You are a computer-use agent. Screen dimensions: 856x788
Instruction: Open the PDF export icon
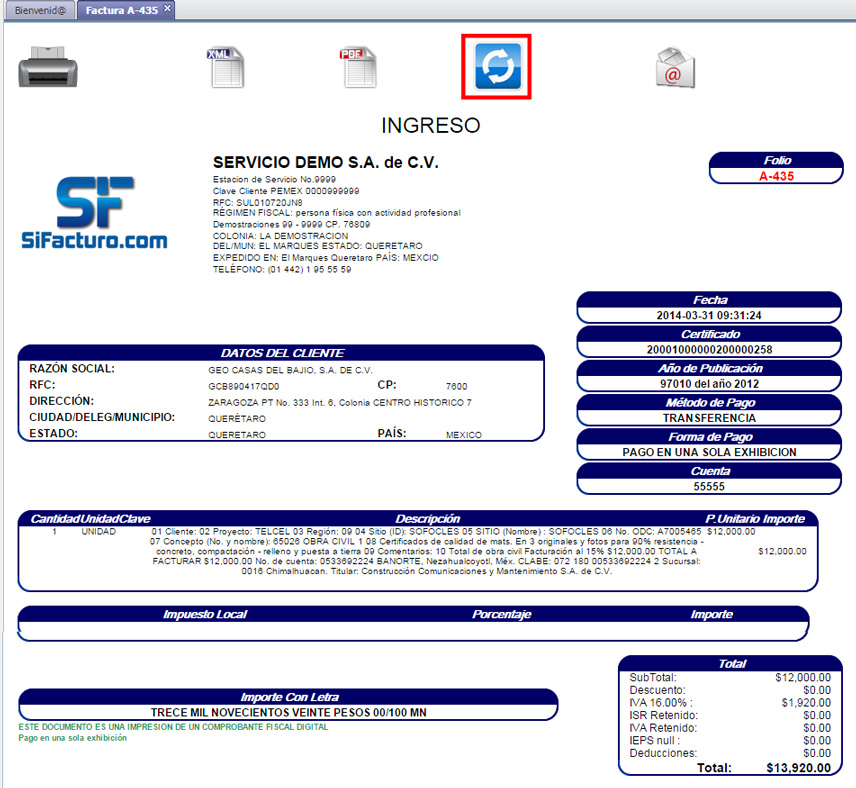358,67
